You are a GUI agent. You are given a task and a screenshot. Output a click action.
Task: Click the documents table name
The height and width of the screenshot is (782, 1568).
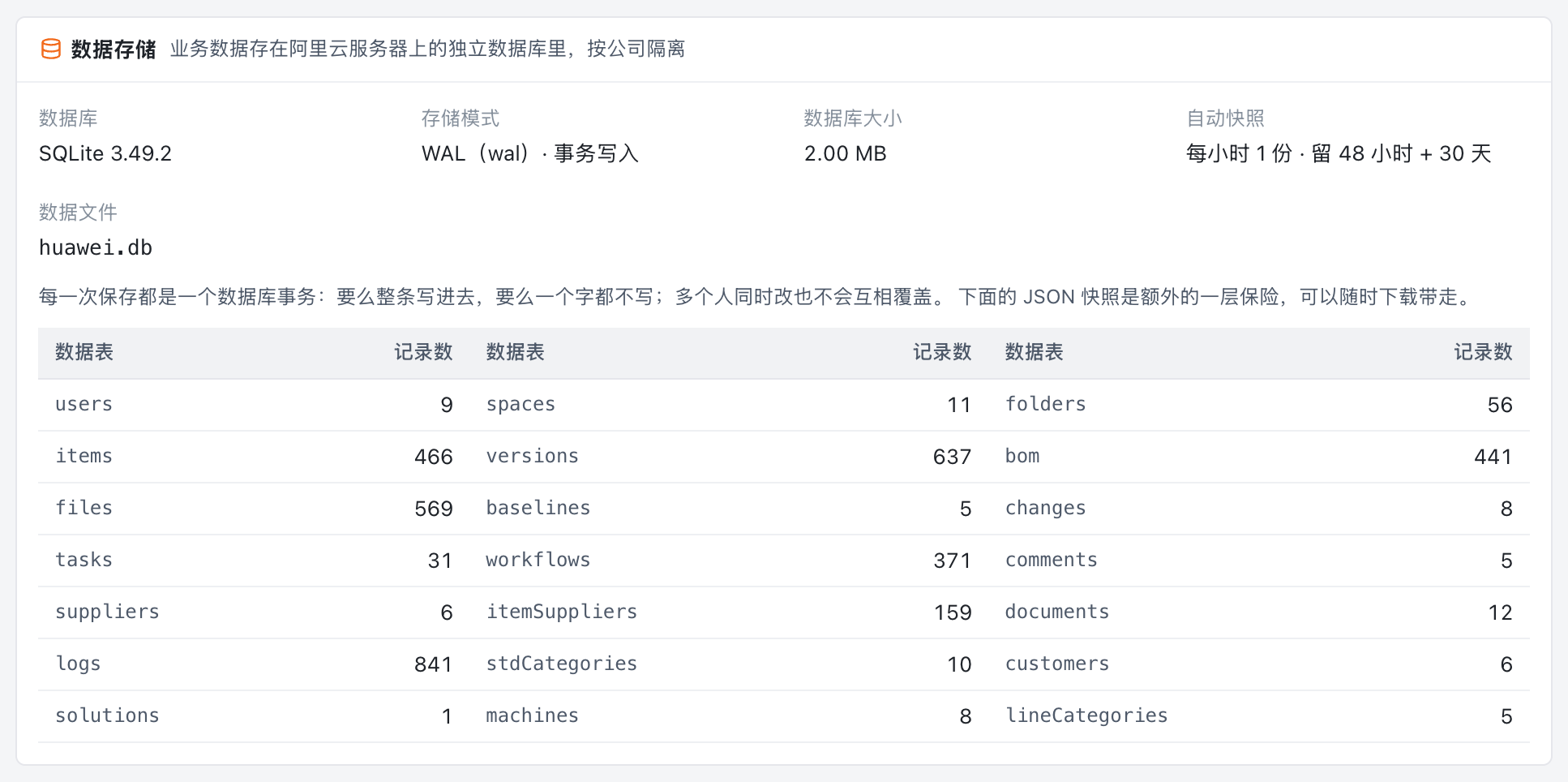[x=1057, y=612]
